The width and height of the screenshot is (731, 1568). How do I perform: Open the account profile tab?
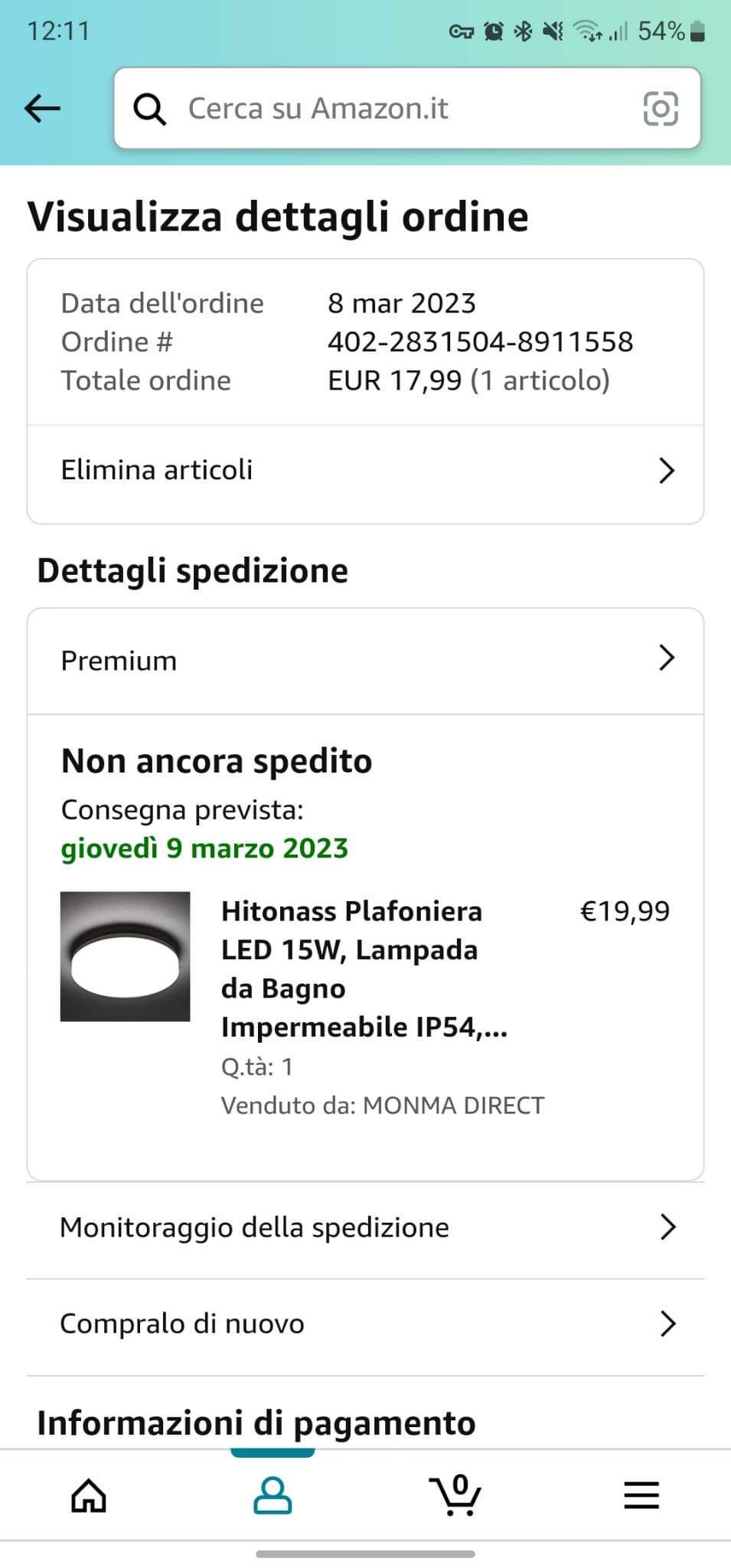click(272, 1495)
